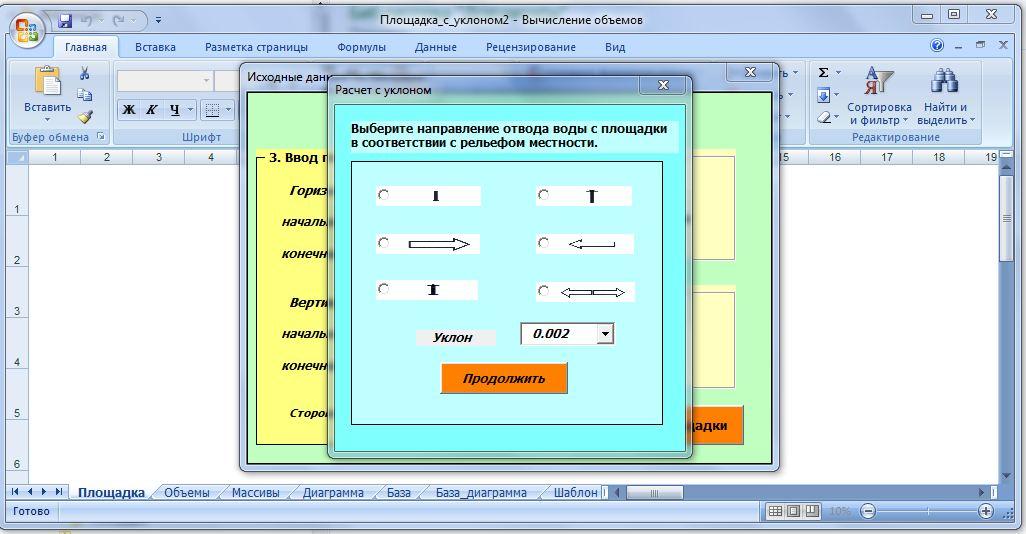The image size is (1026, 534).
Task: Open Customize Quick Access Toolbar arrow
Action: coord(158,21)
